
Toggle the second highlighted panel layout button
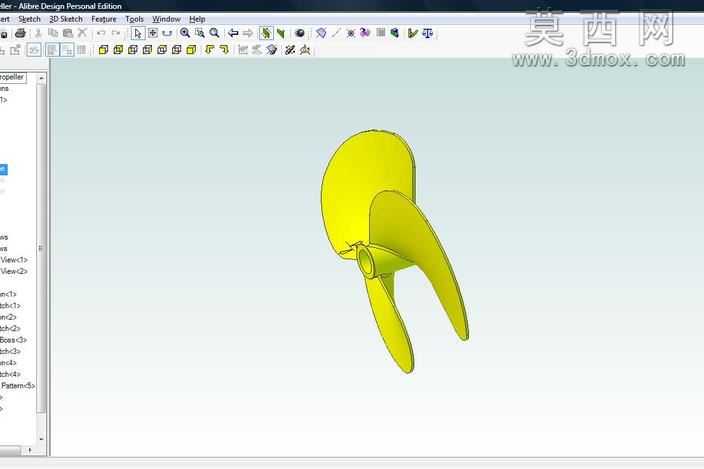tap(66, 50)
